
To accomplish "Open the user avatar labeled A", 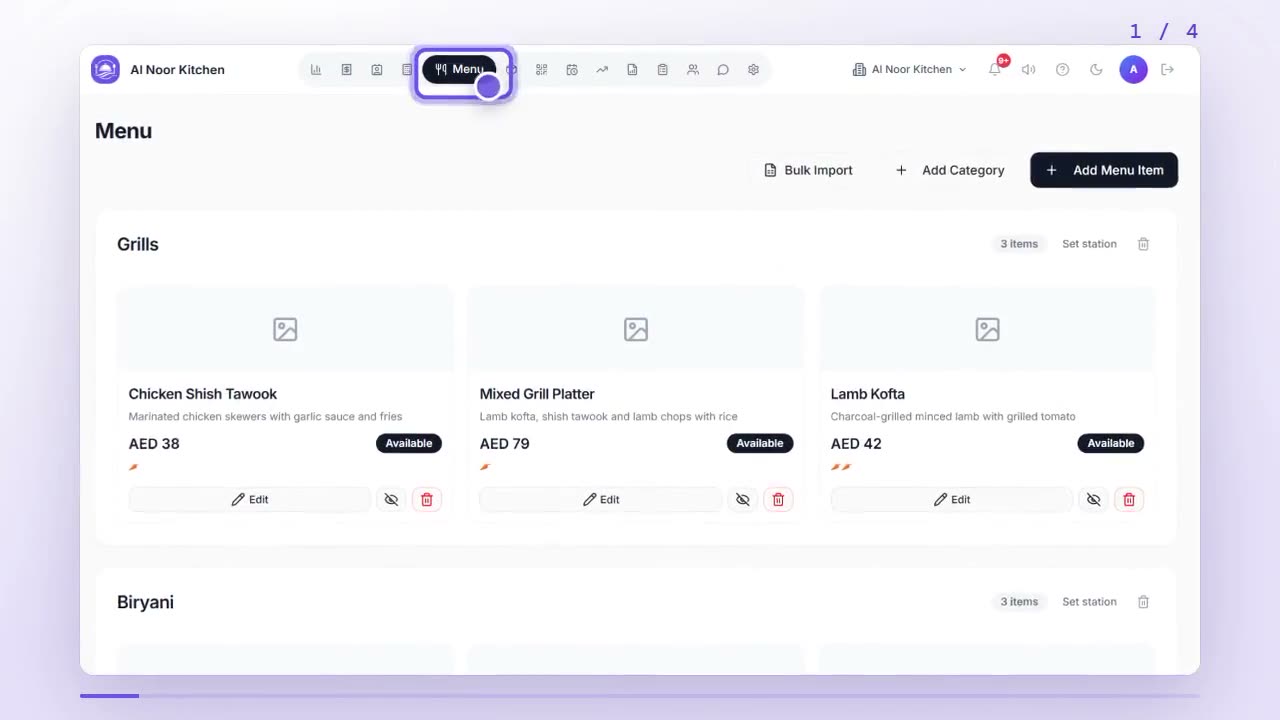I will 1133,69.
